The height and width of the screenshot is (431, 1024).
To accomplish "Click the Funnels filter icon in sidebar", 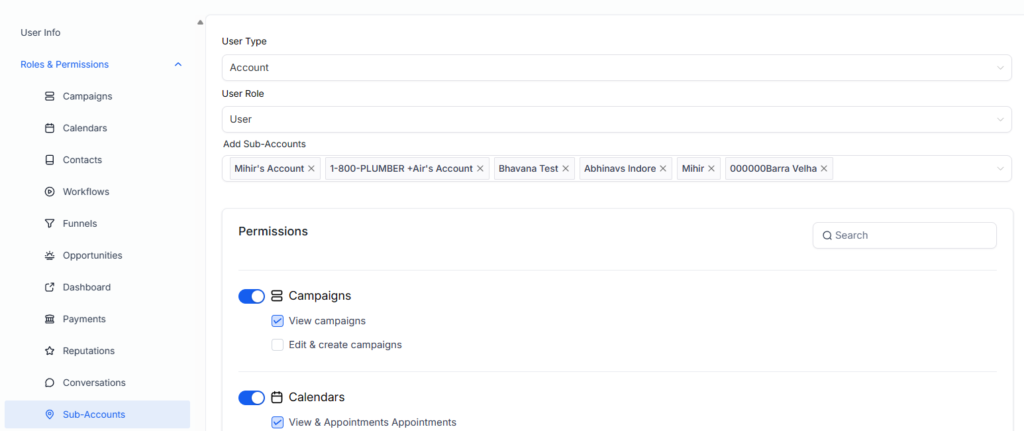I will pyautogui.click(x=50, y=224).
